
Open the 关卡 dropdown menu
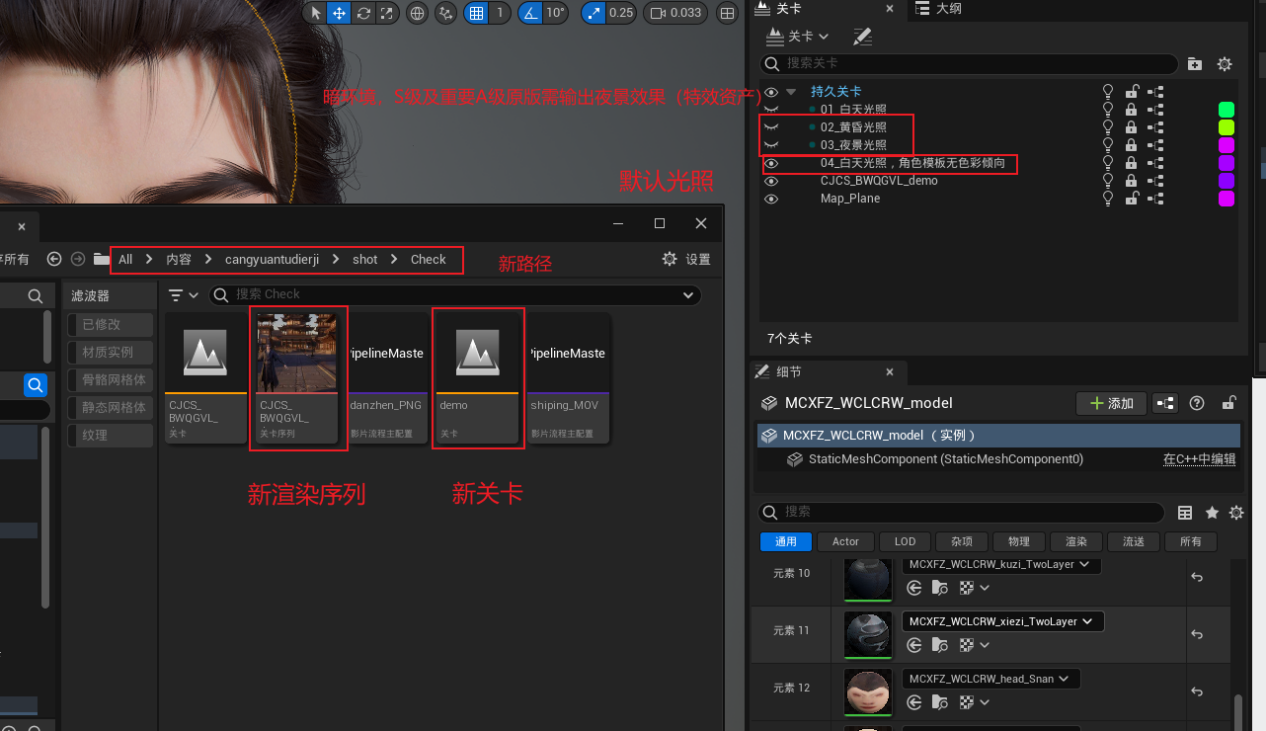pos(798,36)
